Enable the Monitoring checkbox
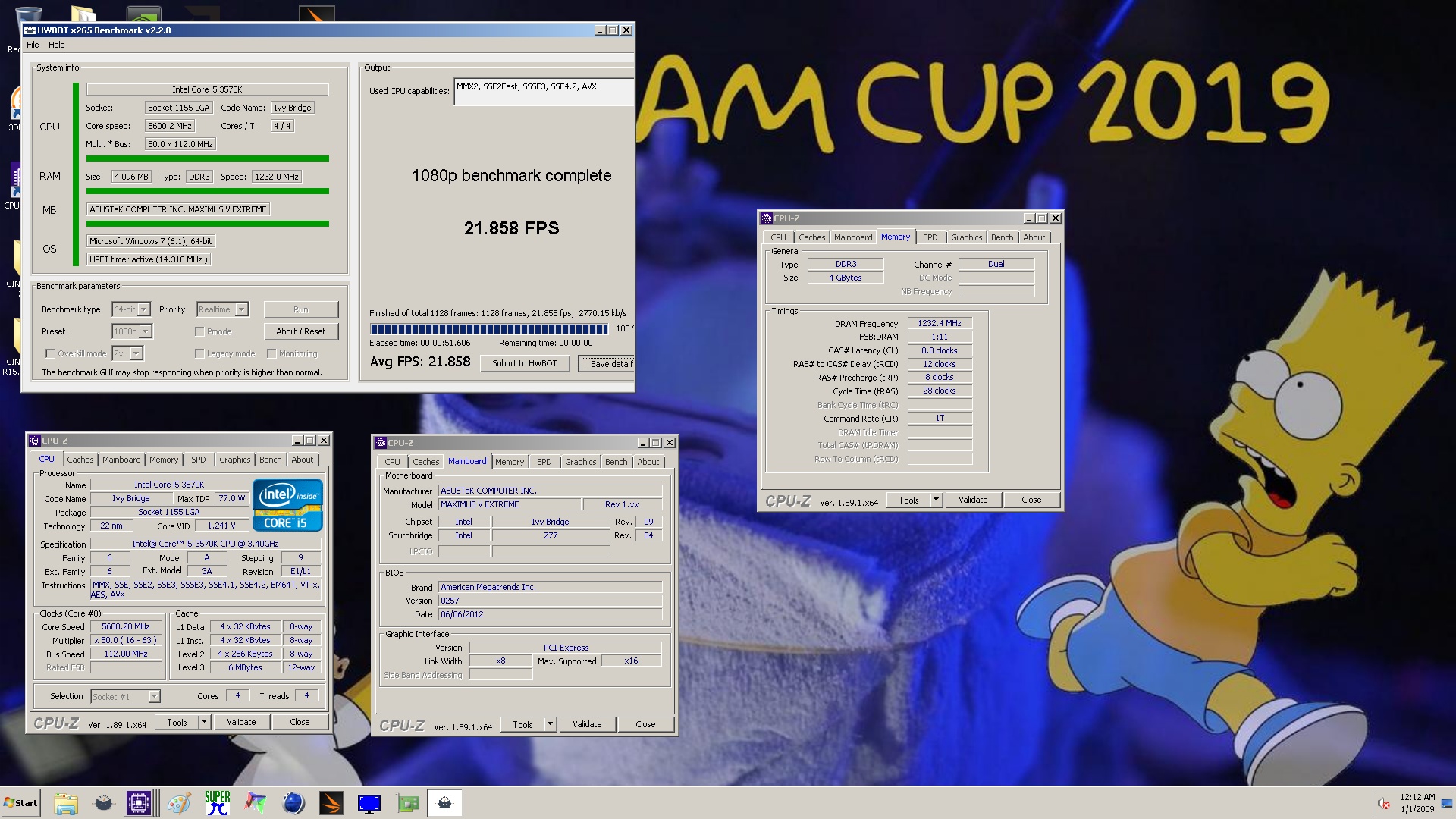 click(271, 353)
